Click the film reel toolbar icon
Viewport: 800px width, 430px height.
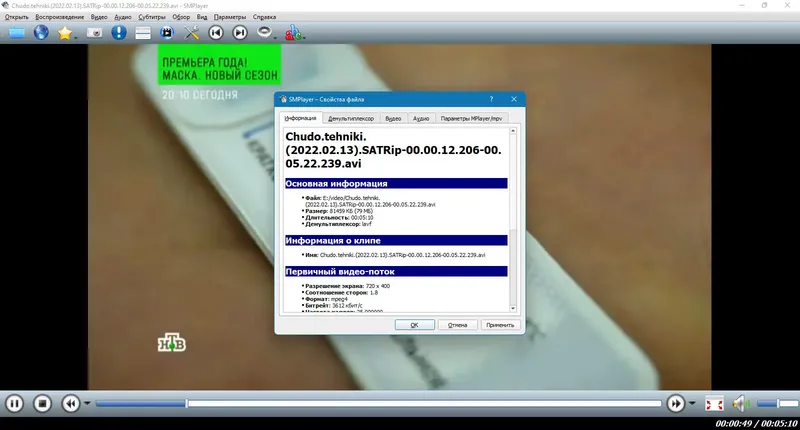tap(167, 33)
